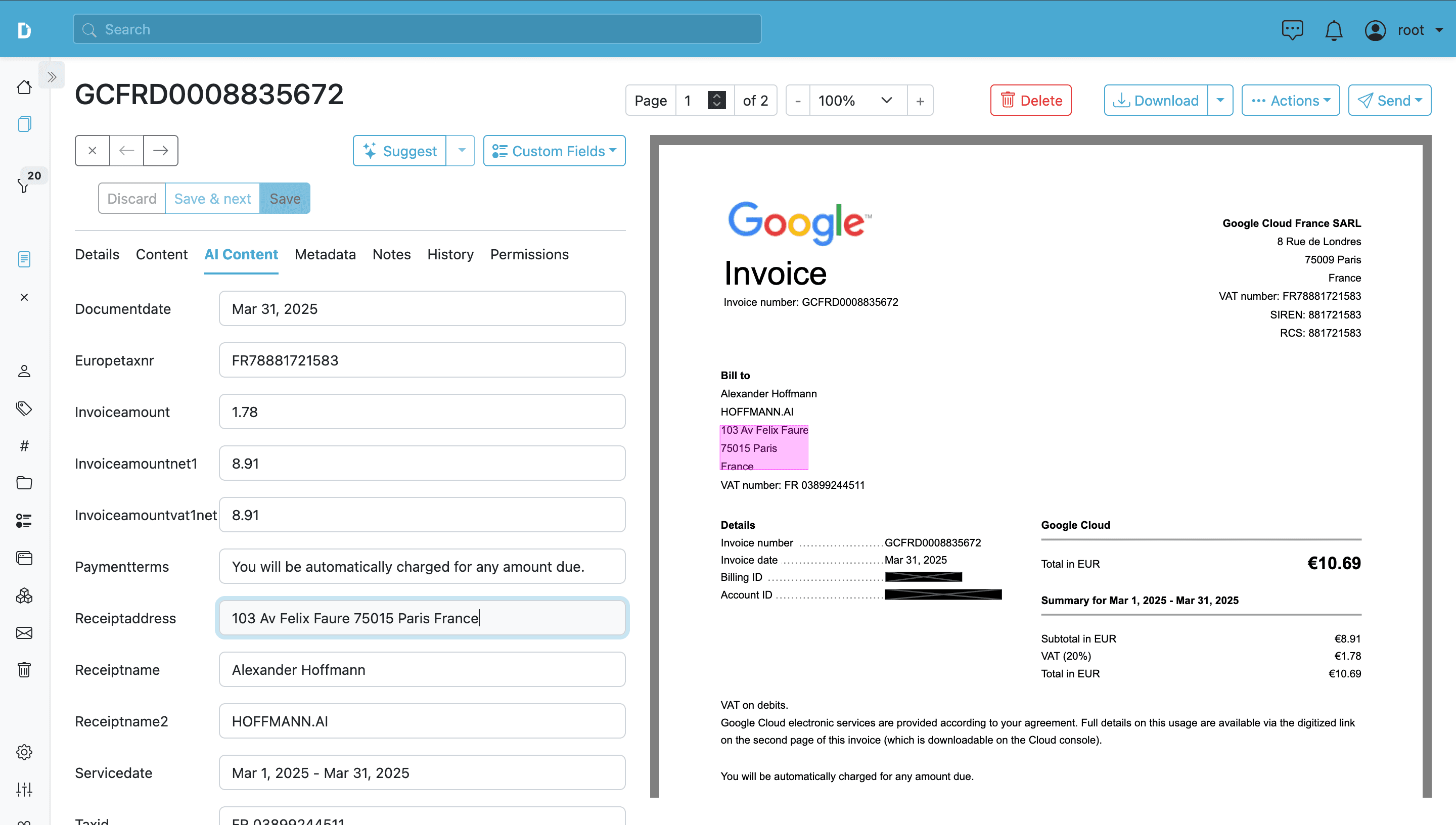
Task: Switch to the Metadata tab
Action: [x=325, y=254]
